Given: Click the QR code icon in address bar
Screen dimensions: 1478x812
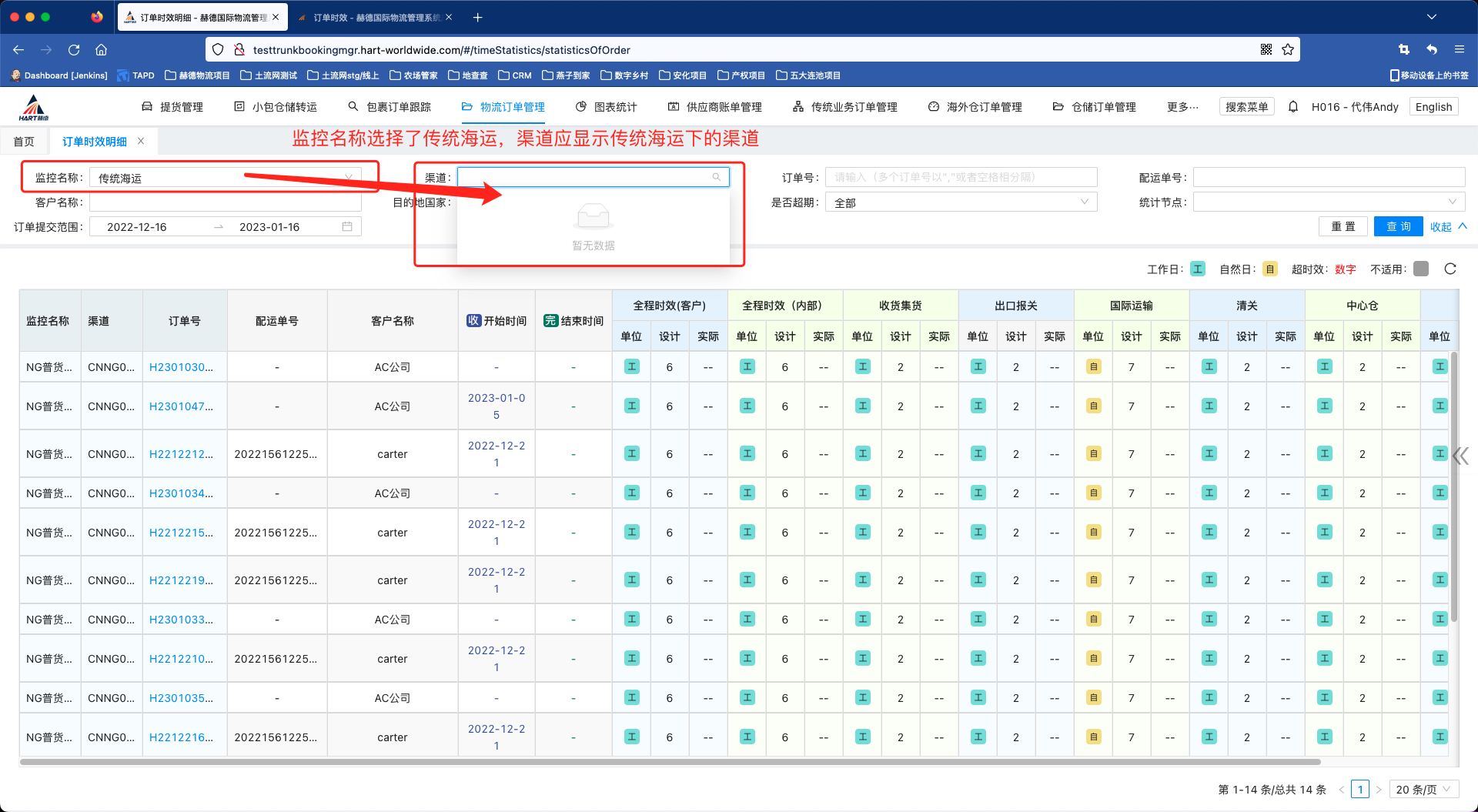Looking at the screenshot, I should point(1266,50).
